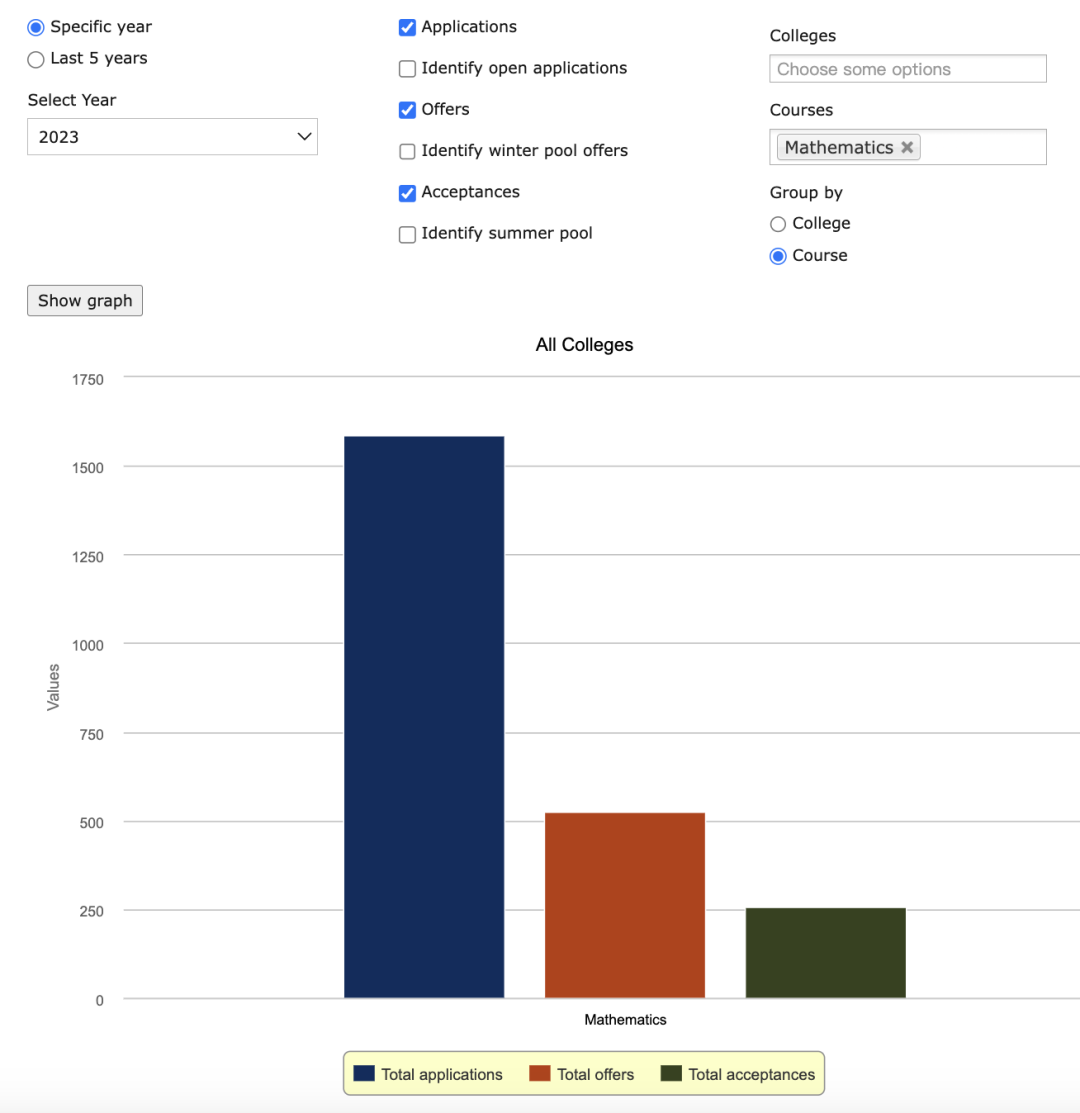Select the Last 5 years option
This screenshot has width=1080, height=1113.
[35, 59]
